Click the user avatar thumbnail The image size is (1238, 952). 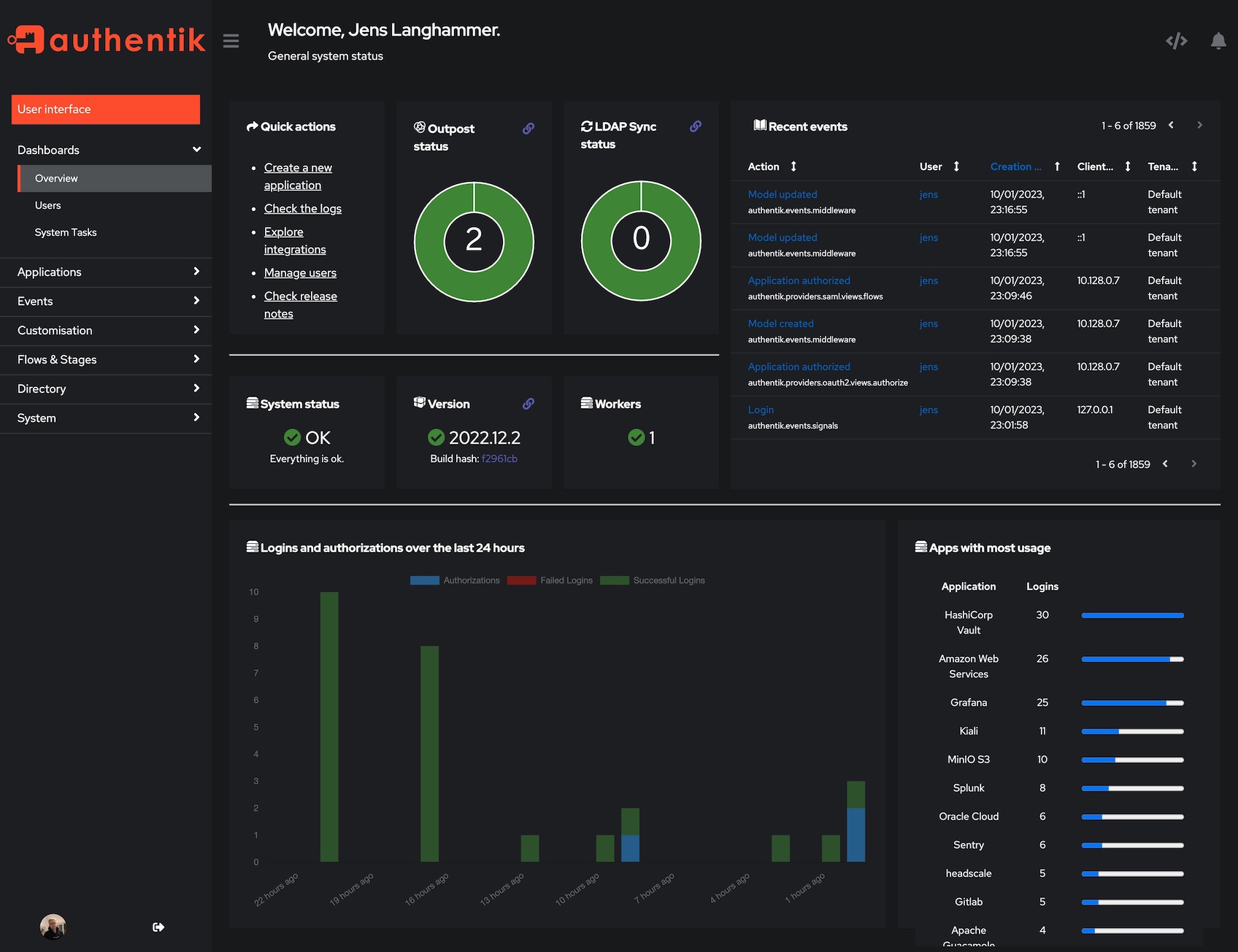point(53,926)
